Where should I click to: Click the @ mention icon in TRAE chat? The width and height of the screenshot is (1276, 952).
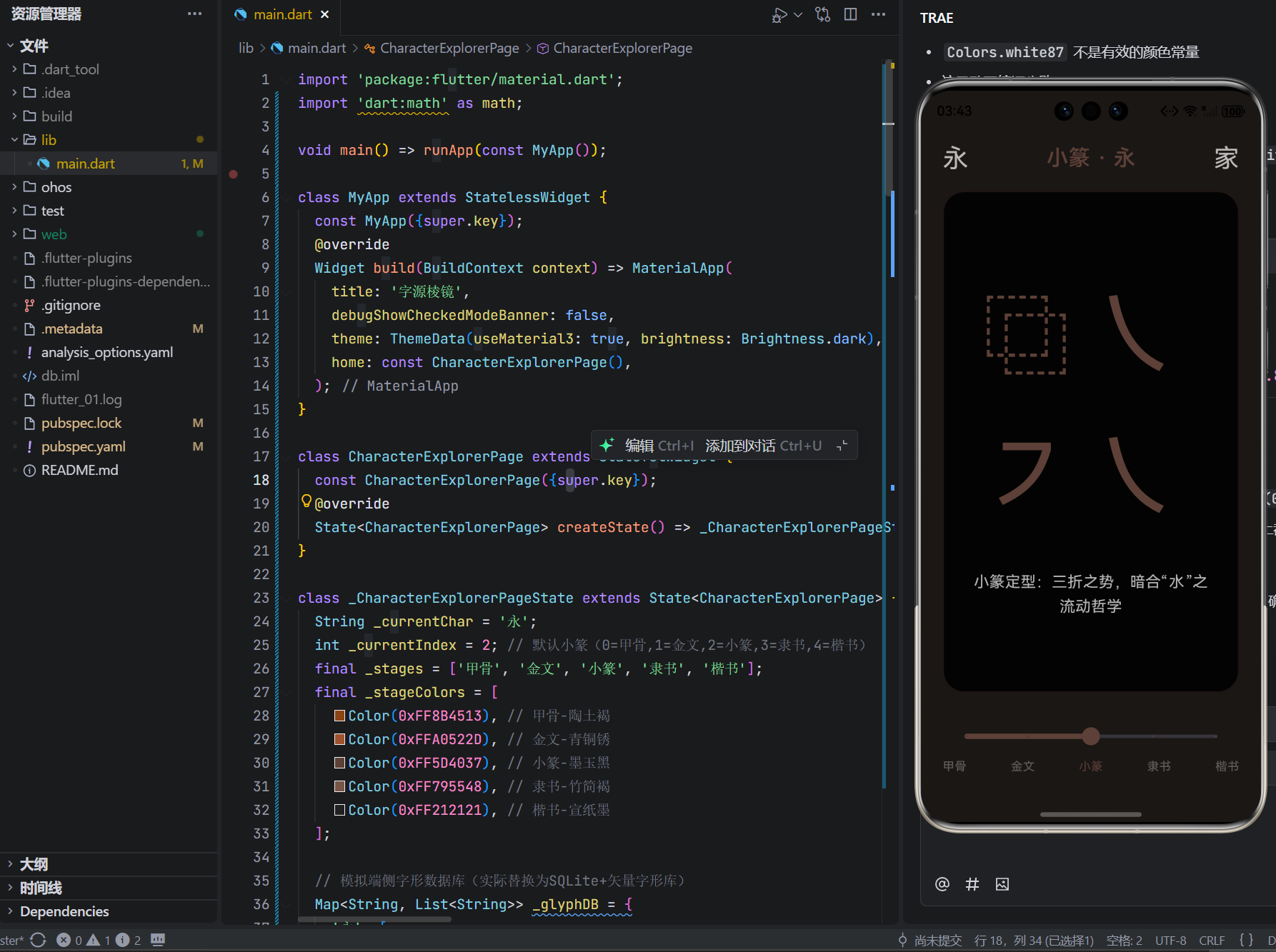942,884
